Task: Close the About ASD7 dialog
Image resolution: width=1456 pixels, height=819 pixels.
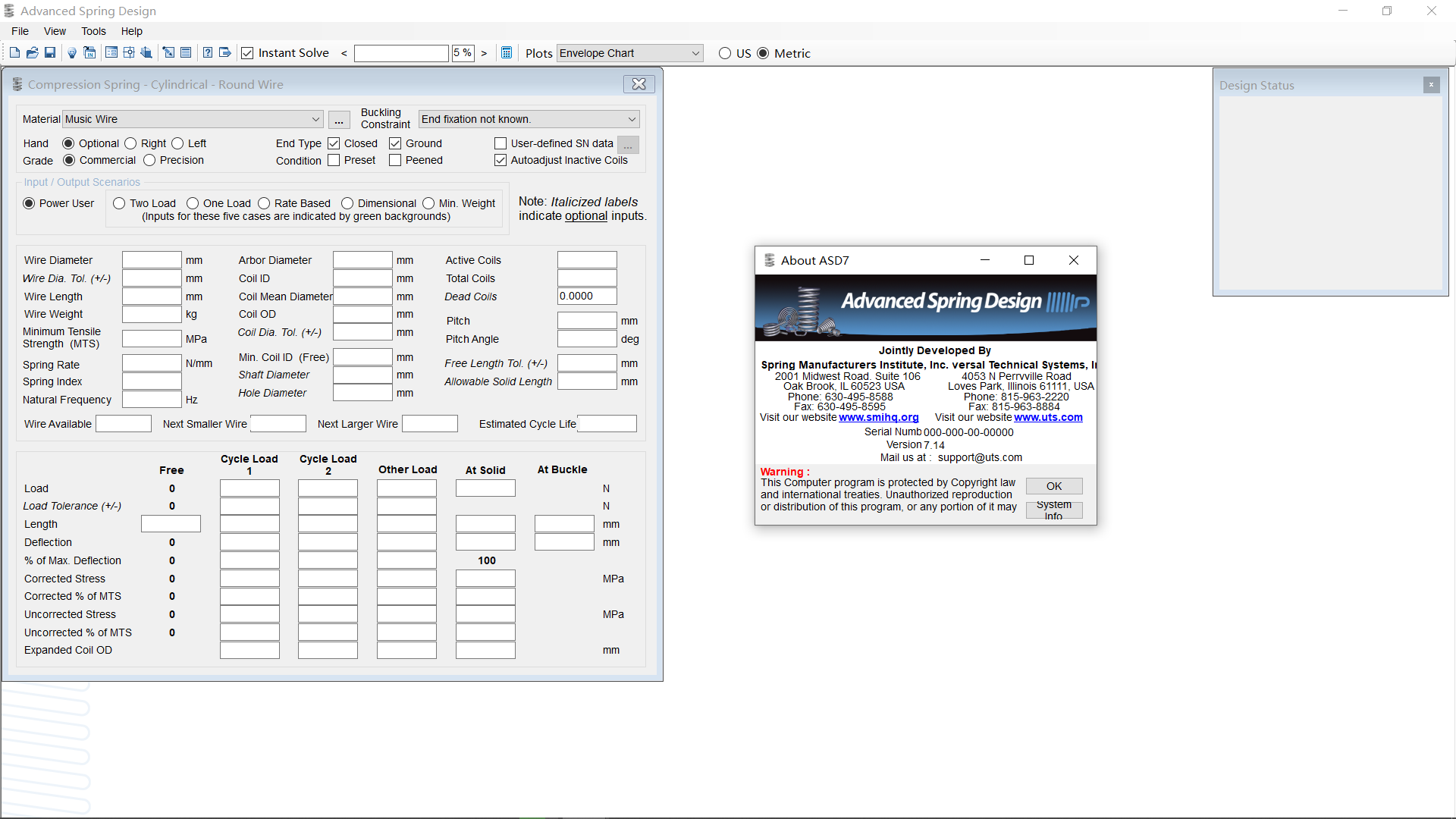Action: pyautogui.click(x=1074, y=260)
